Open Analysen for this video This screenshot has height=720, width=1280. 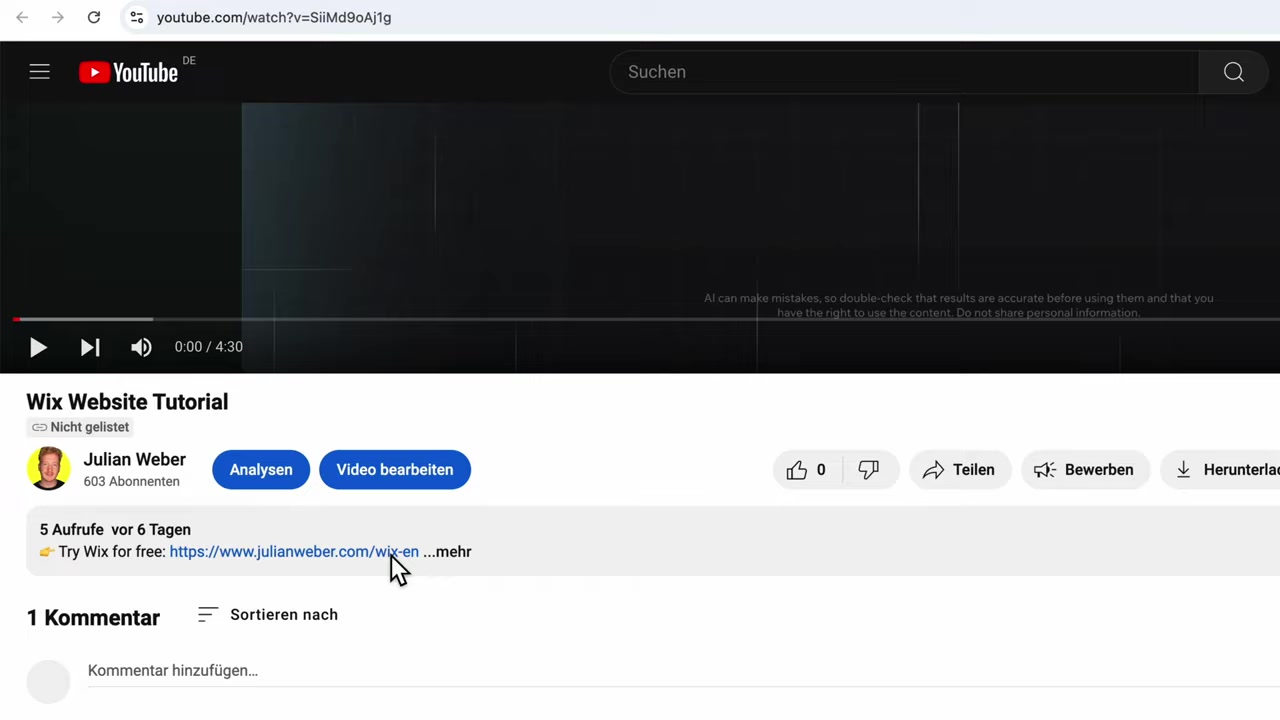point(261,470)
